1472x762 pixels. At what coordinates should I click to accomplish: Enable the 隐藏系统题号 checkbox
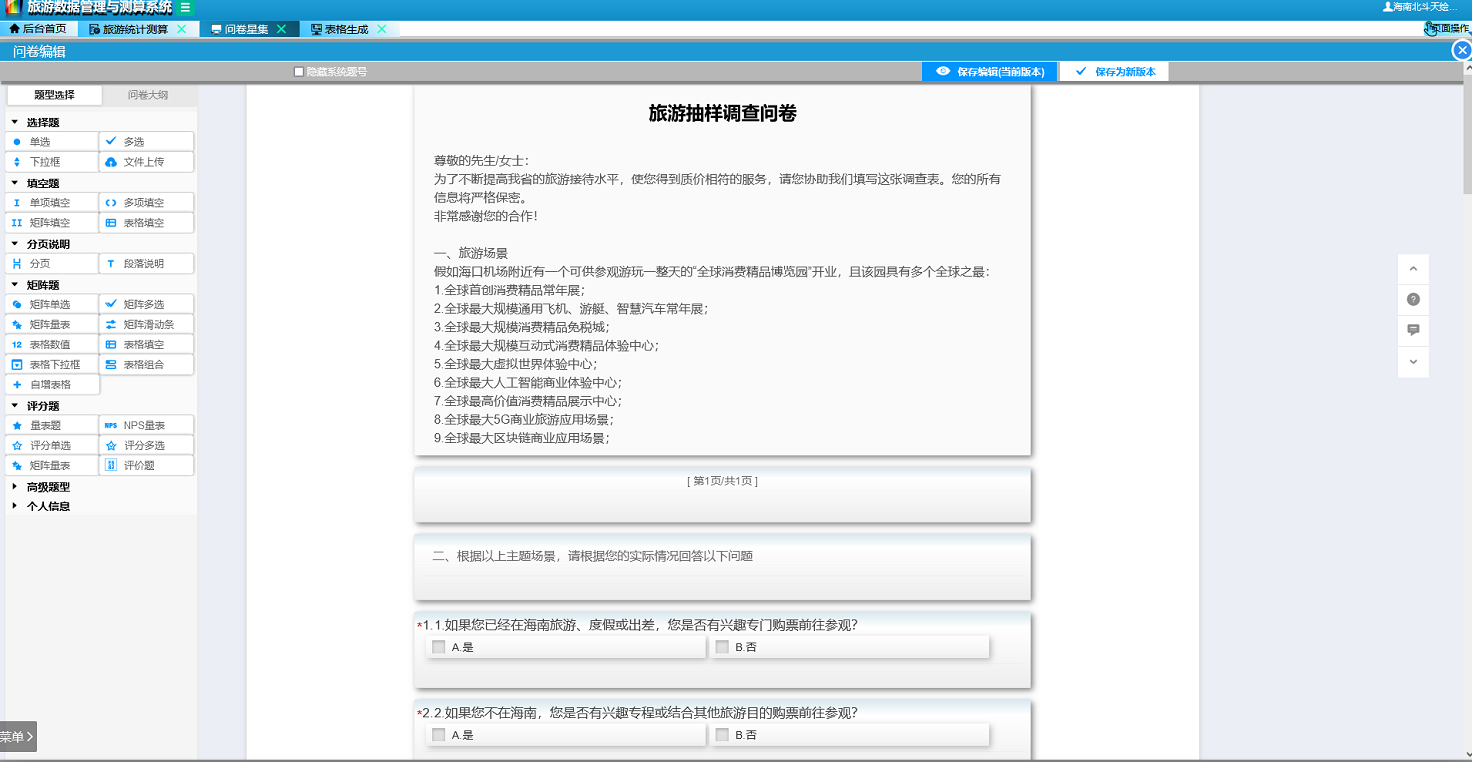pos(296,70)
